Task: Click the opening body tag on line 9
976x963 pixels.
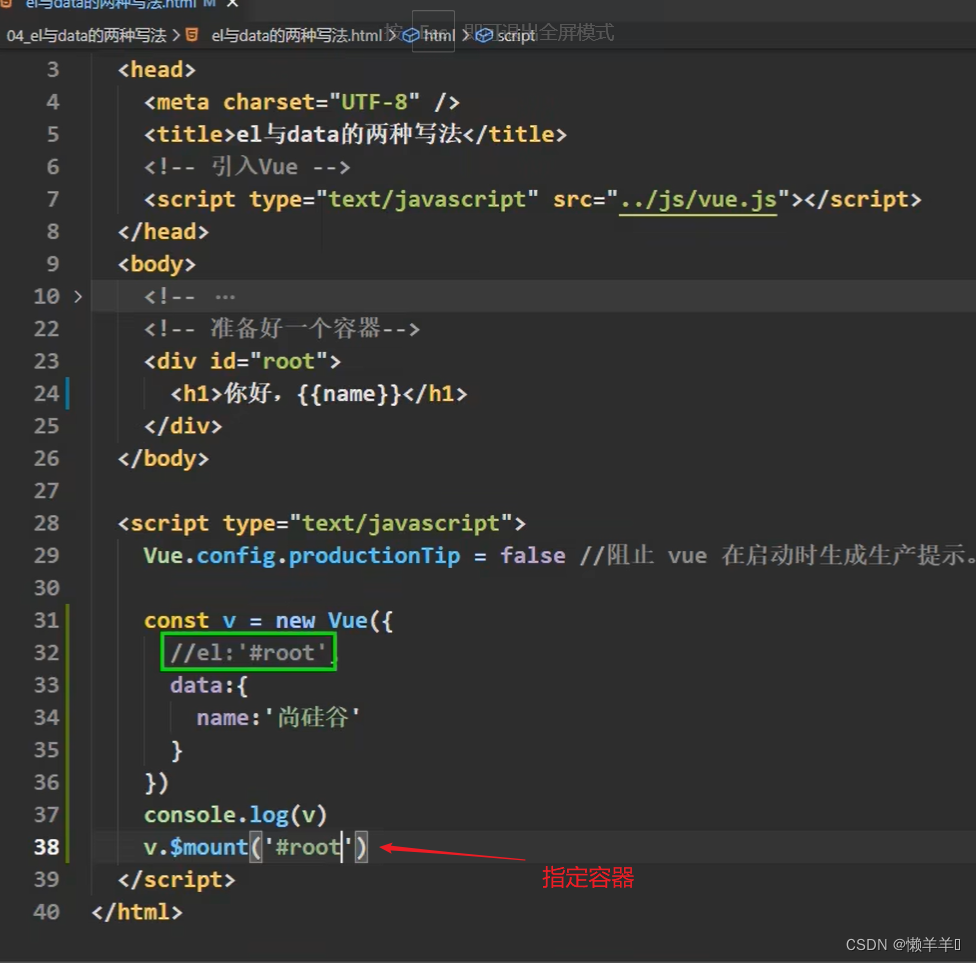Action: point(157,264)
